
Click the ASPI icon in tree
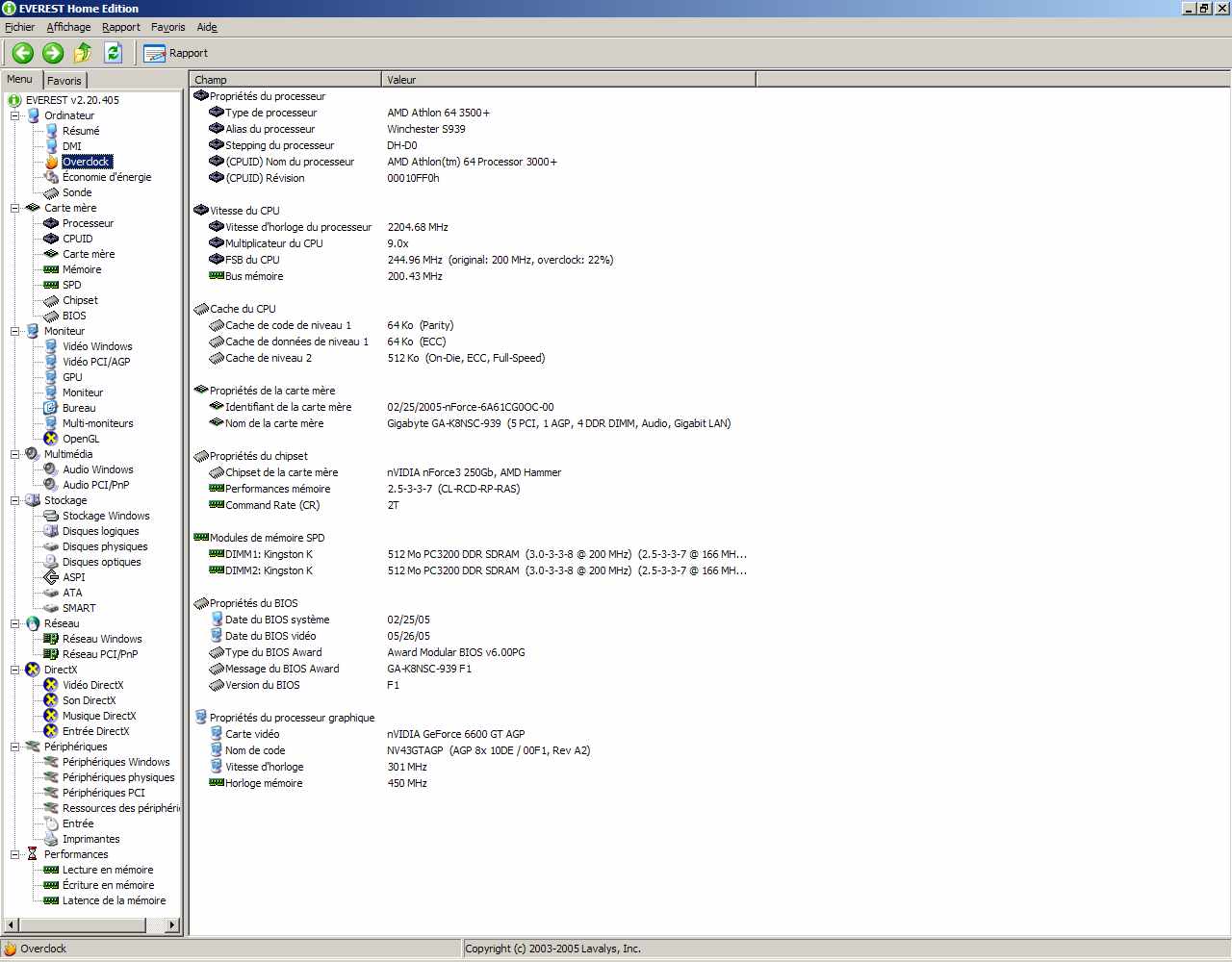[51, 577]
